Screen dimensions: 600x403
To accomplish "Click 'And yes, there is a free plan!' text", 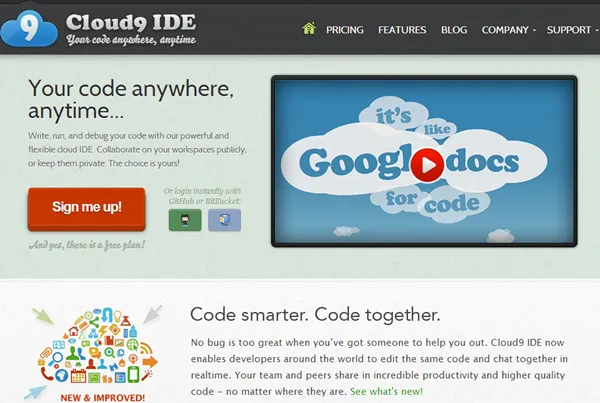I will click(87, 245).
